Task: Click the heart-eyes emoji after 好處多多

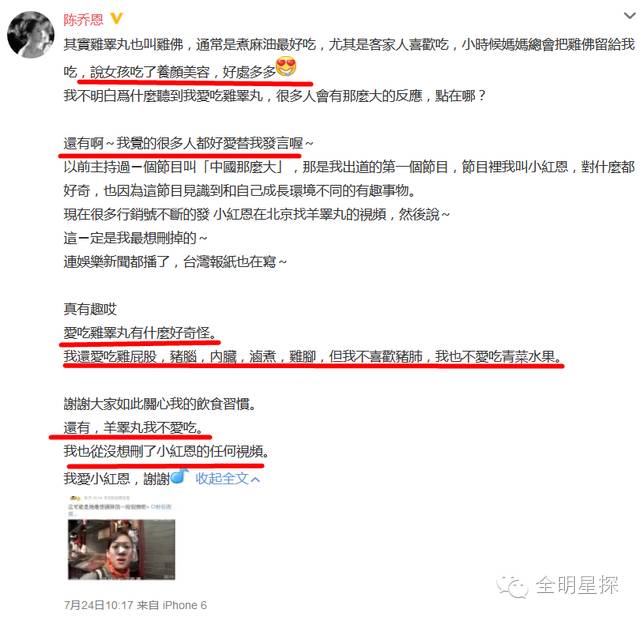Action: pyautogui.click(x=286, y=67)
